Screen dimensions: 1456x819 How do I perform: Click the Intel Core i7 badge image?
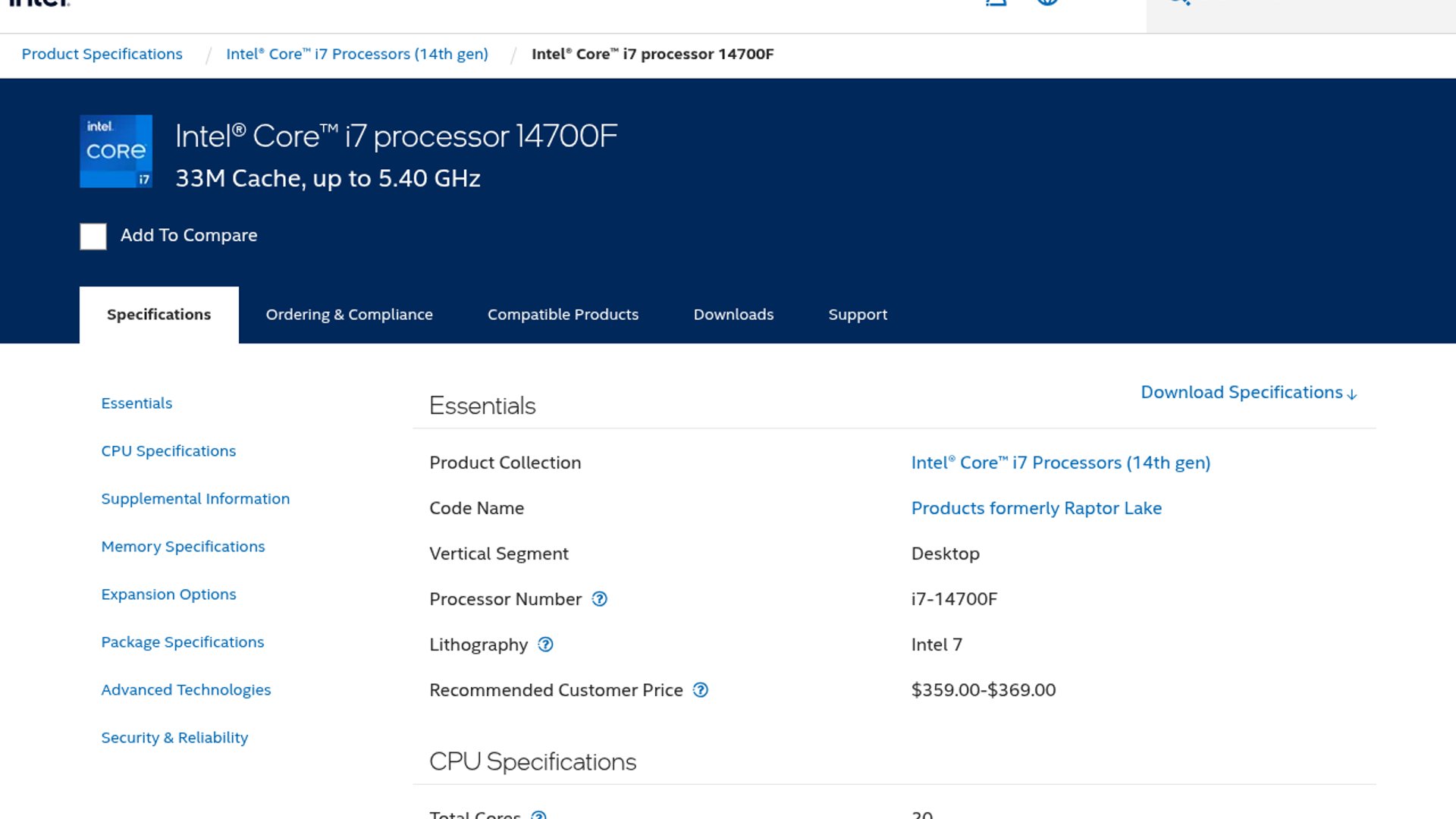(x=116, y=151)
